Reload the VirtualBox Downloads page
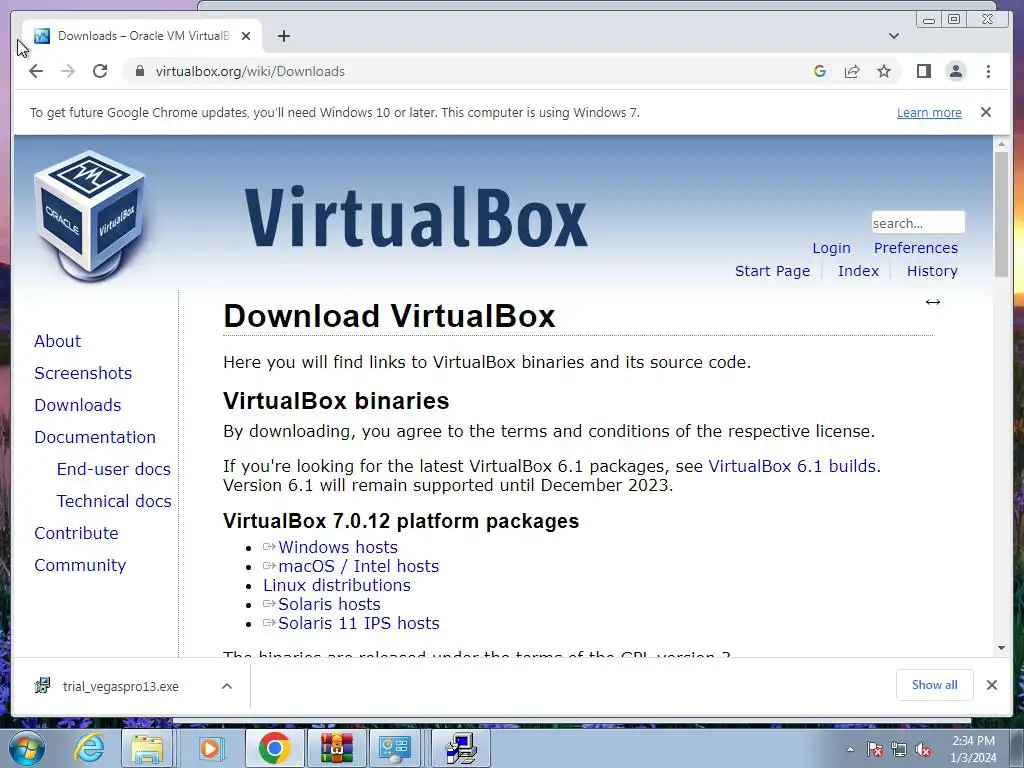 click(x=100, y=71)
